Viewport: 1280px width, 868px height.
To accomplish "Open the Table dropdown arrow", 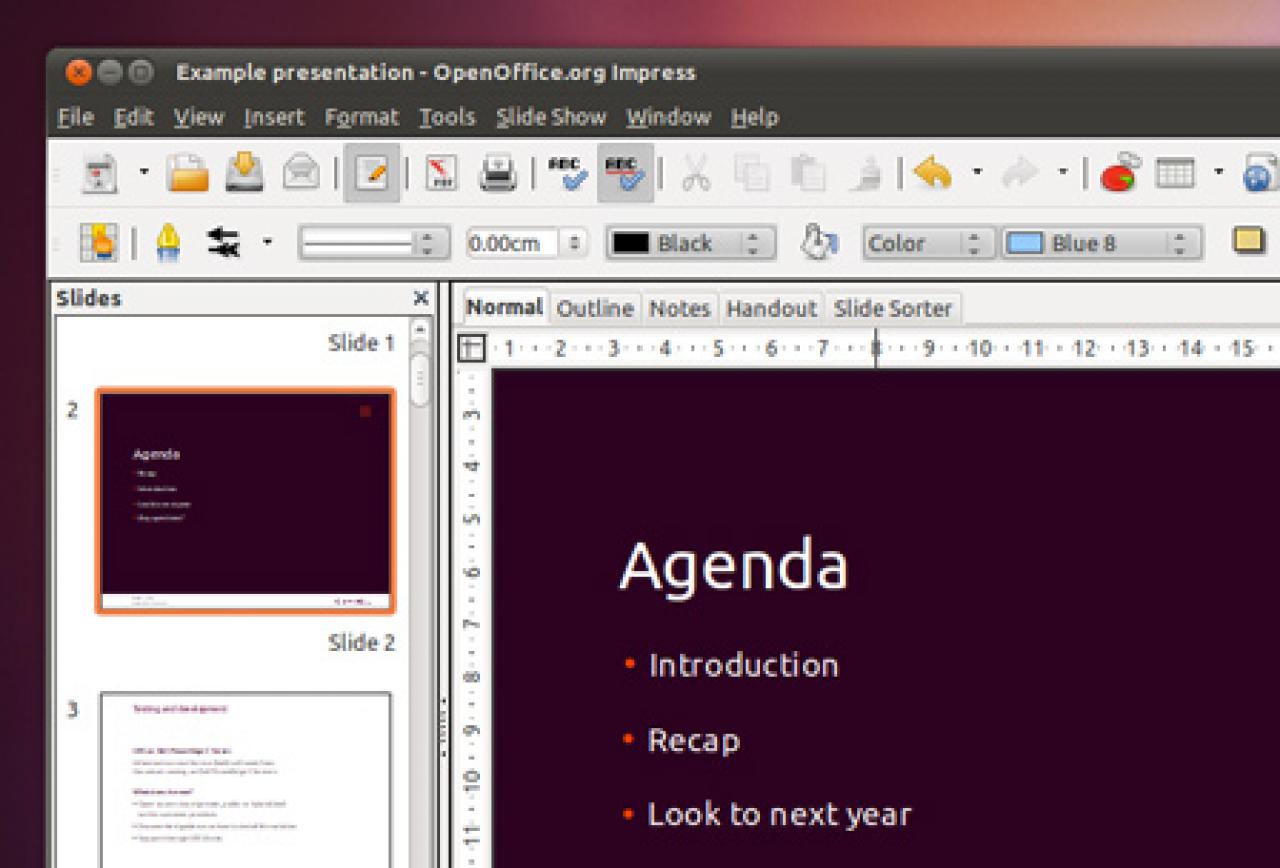I will [x=1218, y=172].
